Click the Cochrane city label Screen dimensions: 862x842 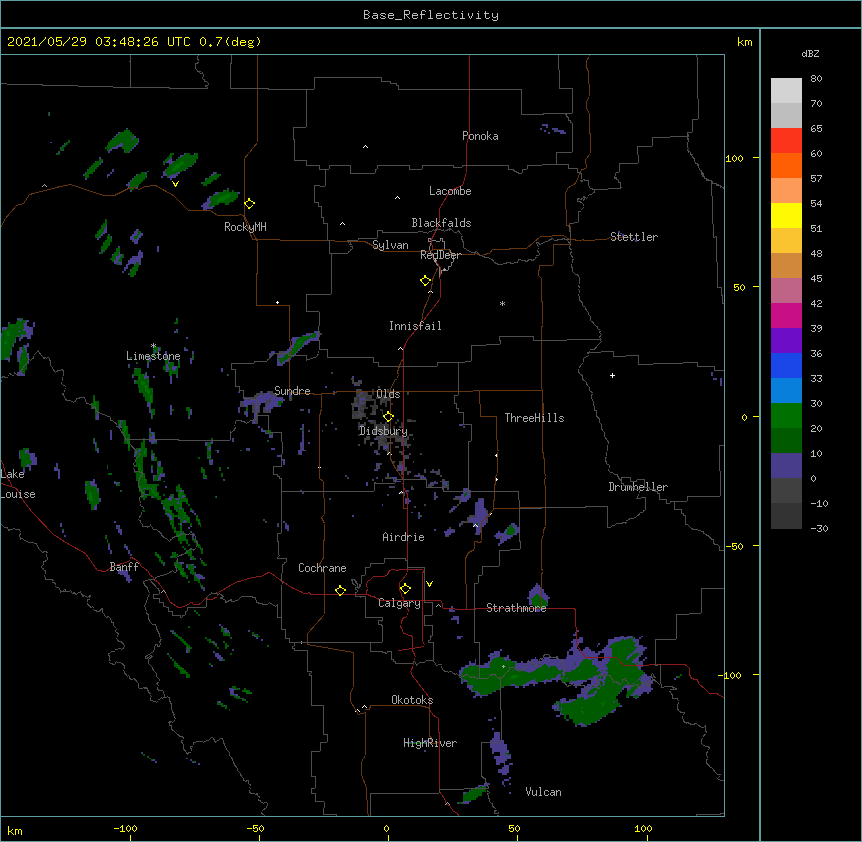point(322,568)
